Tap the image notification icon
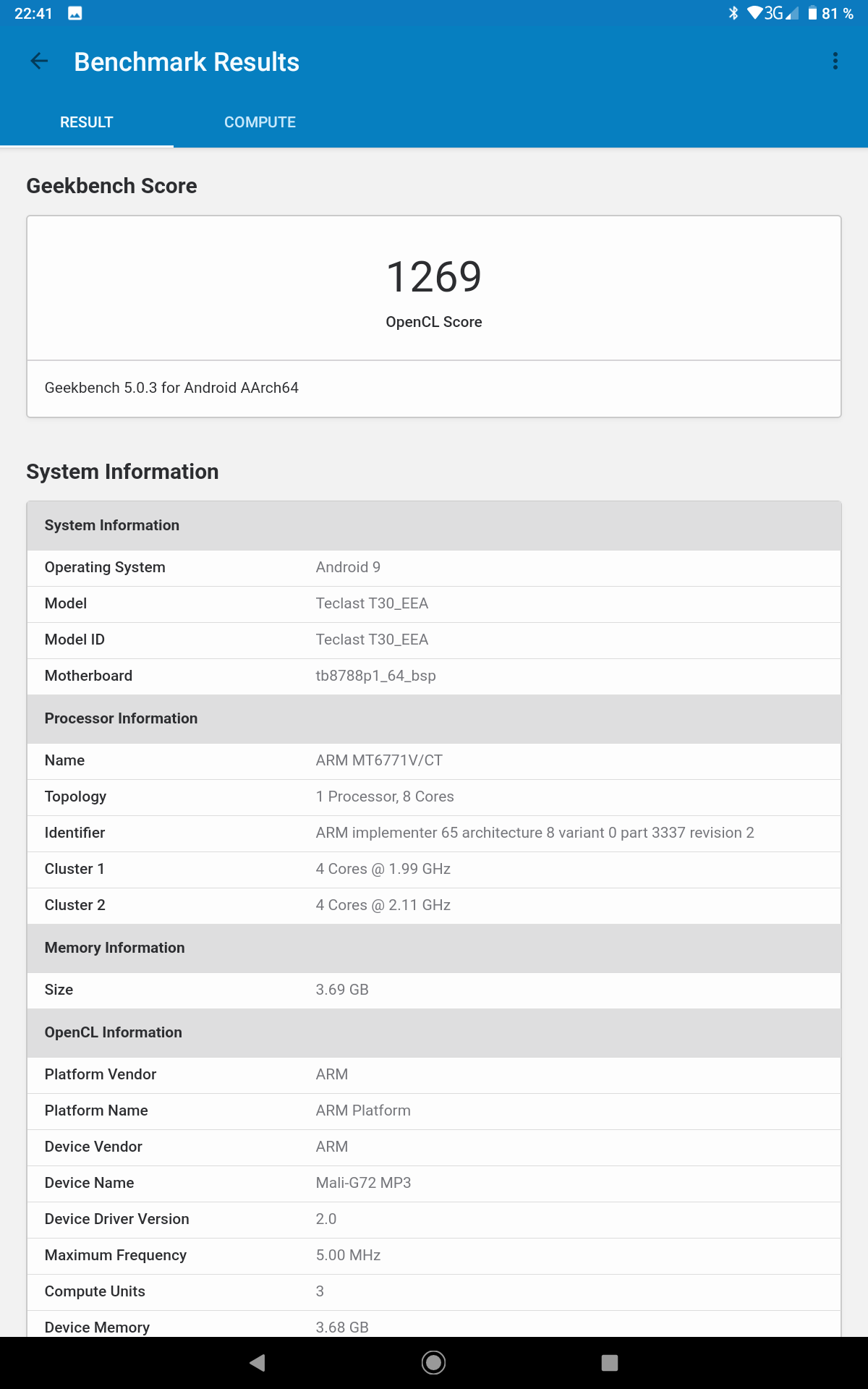This screenshot has width=868, height=1389. [x=75, y=13]
